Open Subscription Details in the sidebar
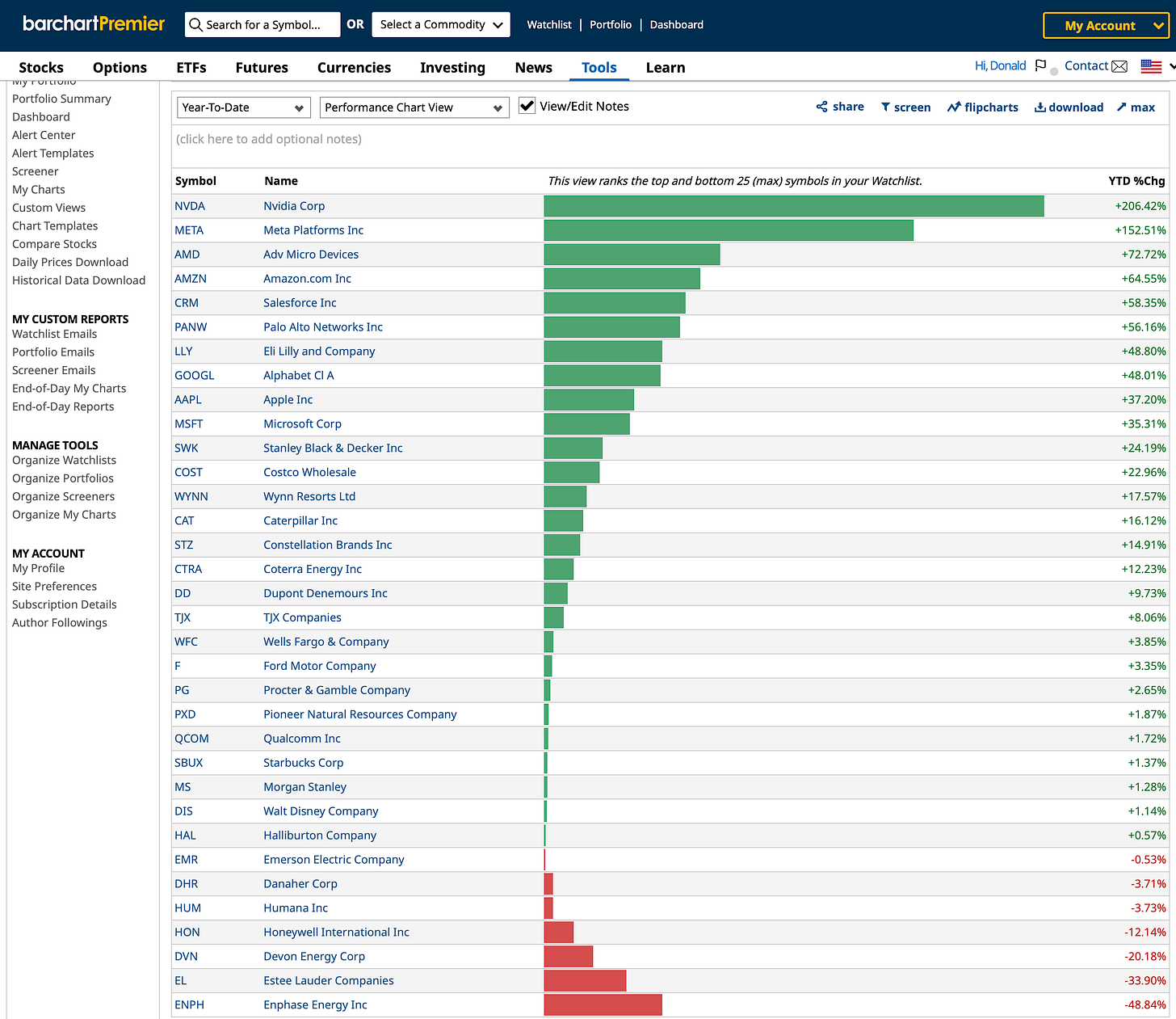Image resolution: width=1176 pixels, height=1019 pixels. 65,604
